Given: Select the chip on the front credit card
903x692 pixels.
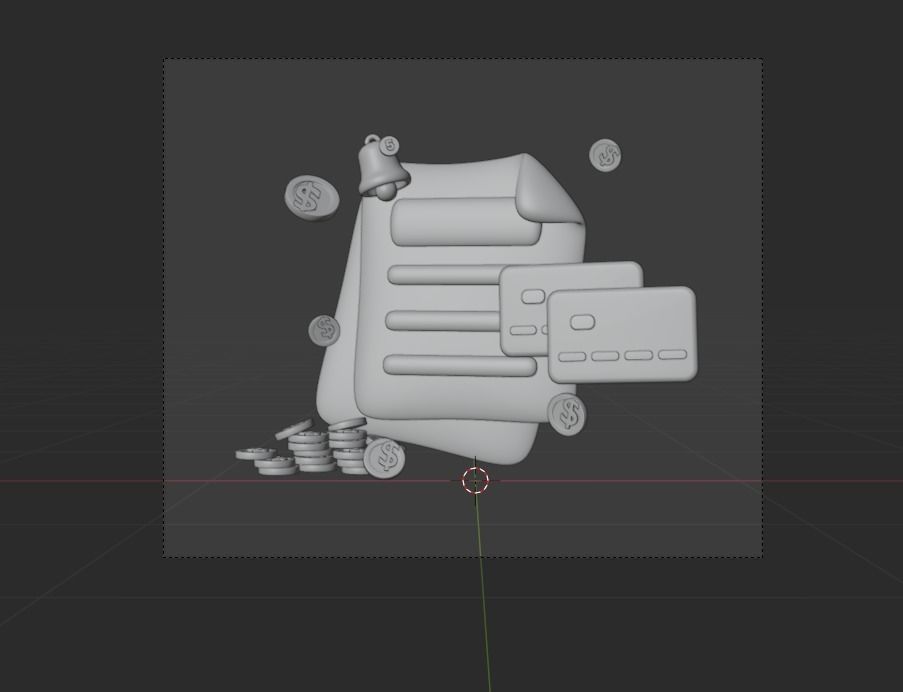Looking at the screenshot, I should [x=582, y=322].
